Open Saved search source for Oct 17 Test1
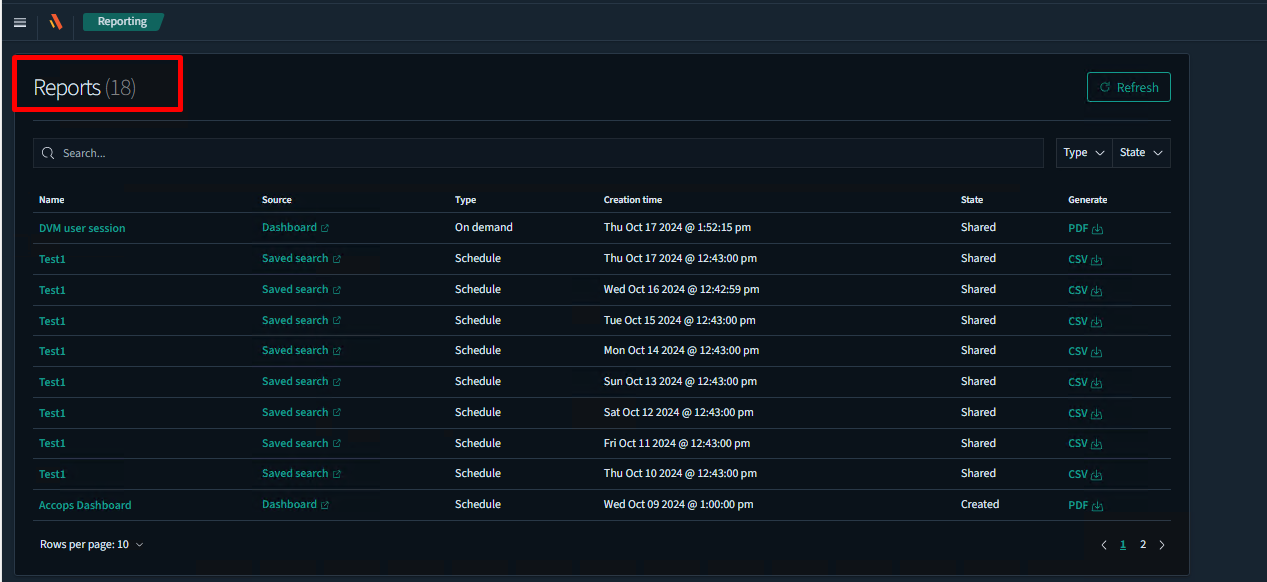 pyautogui.click(x=295, y=259)
